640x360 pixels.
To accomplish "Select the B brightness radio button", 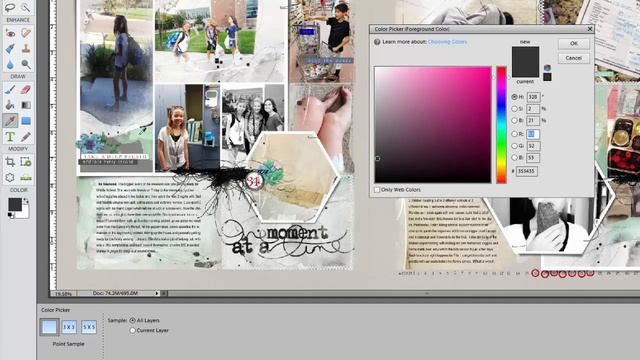I will point(514,120).
